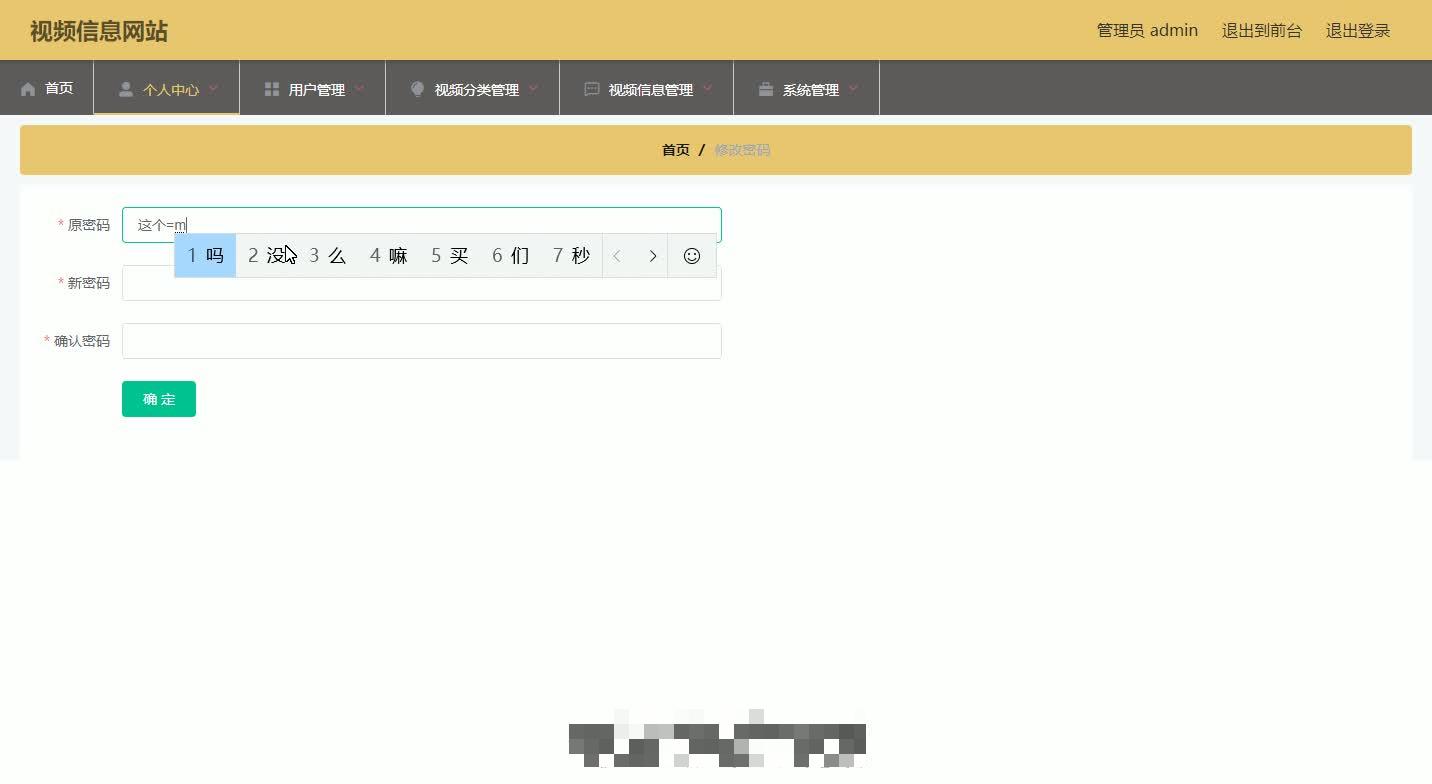
Task: Go to previous IME candidate page
Action: pos(617,256)
